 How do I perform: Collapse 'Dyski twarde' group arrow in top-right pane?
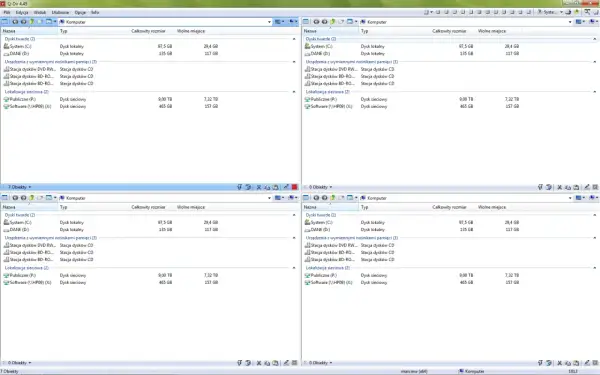tap(595, 39)
